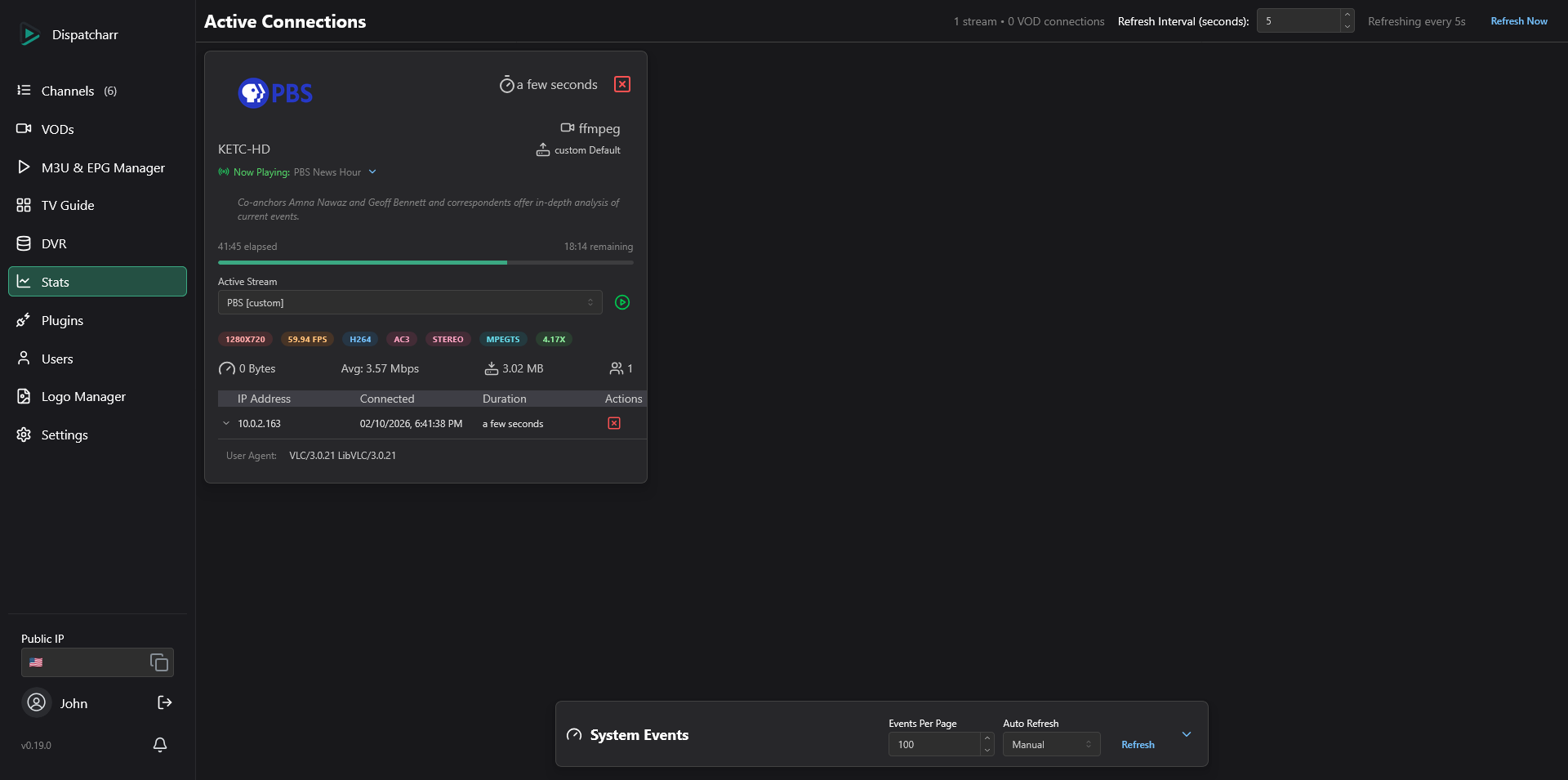Preview the PBS [custom] active stream
This screenshot has height=780, width=1568.
pos(622,302)
